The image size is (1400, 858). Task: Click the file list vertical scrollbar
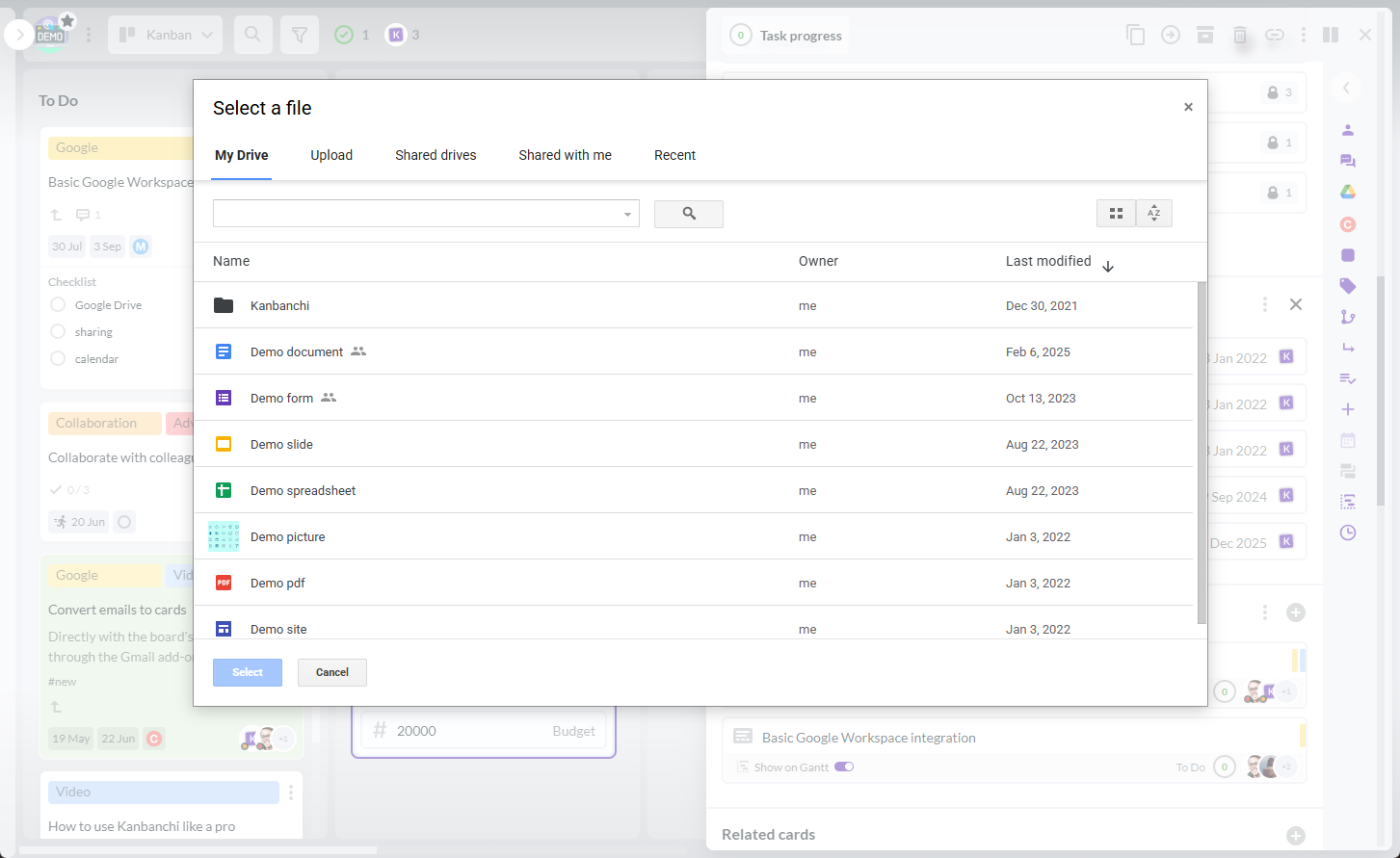[1202, 453]
